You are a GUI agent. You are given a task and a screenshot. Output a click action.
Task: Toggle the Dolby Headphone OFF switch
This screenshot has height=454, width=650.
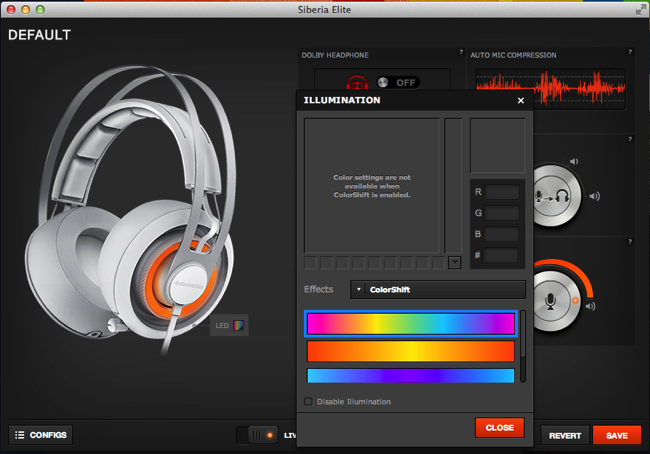point(398,83)
